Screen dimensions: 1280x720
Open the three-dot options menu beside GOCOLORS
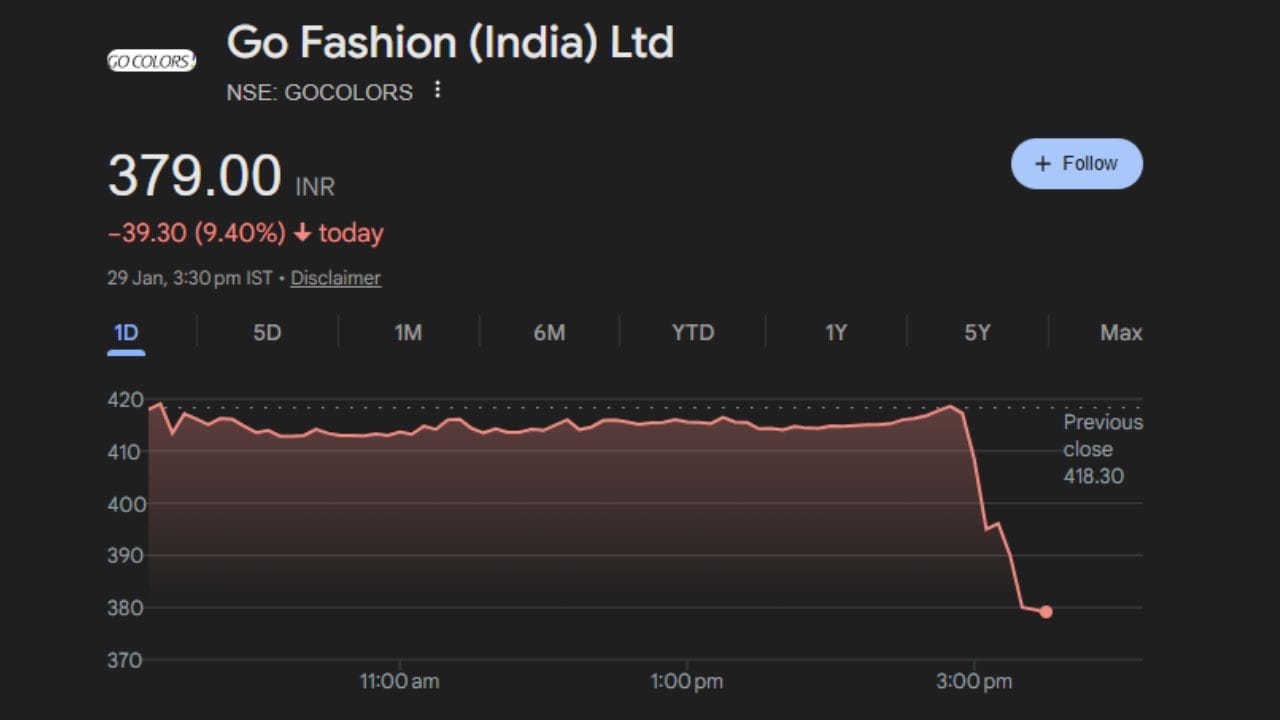437,91
